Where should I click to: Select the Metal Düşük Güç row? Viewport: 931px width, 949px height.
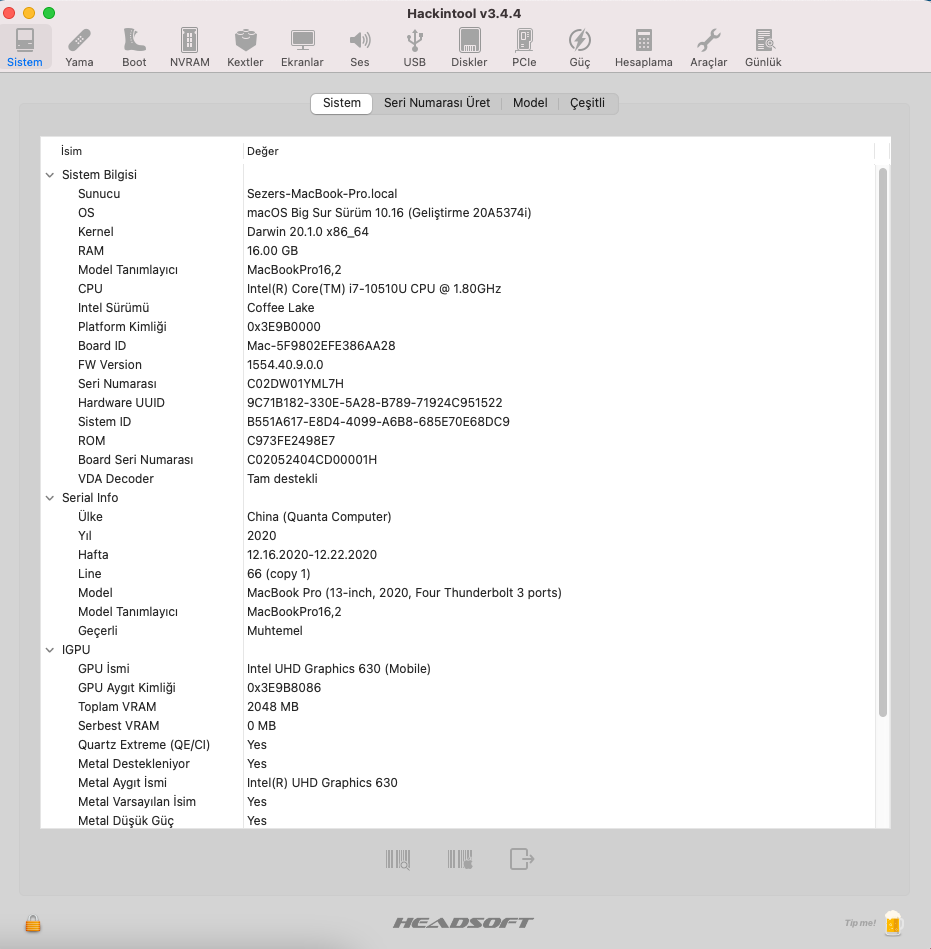(458, 821)
